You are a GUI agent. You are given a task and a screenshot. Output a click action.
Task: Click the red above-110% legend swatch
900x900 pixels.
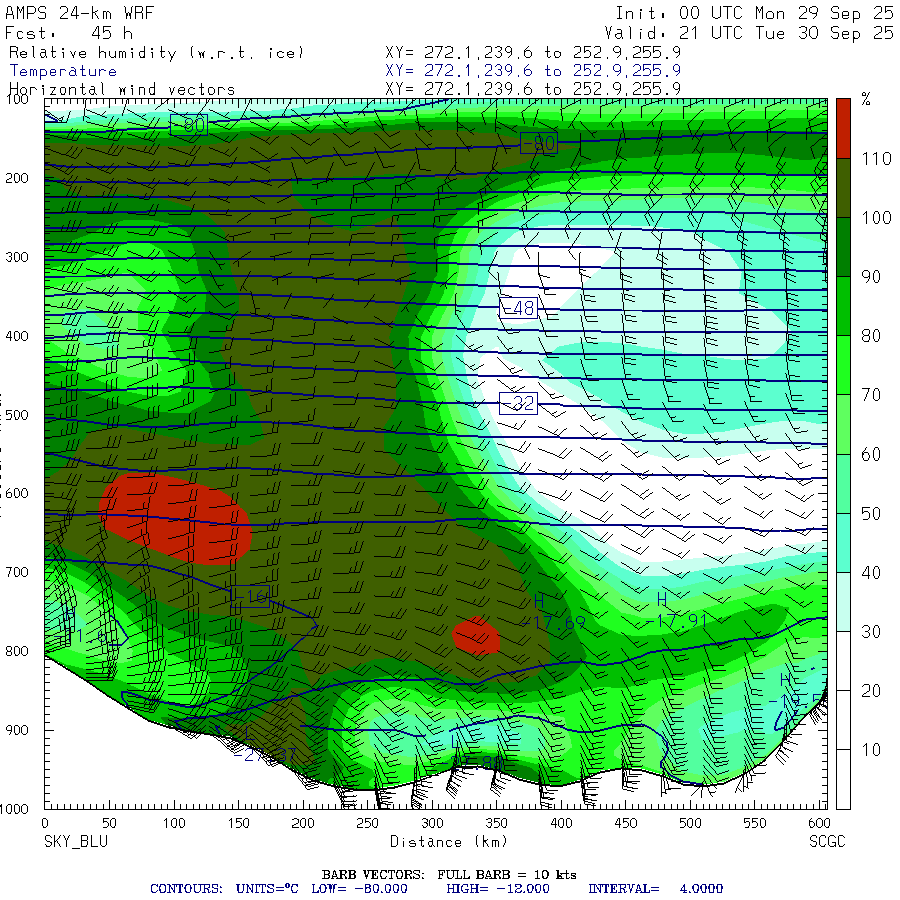tap(843, 129)
